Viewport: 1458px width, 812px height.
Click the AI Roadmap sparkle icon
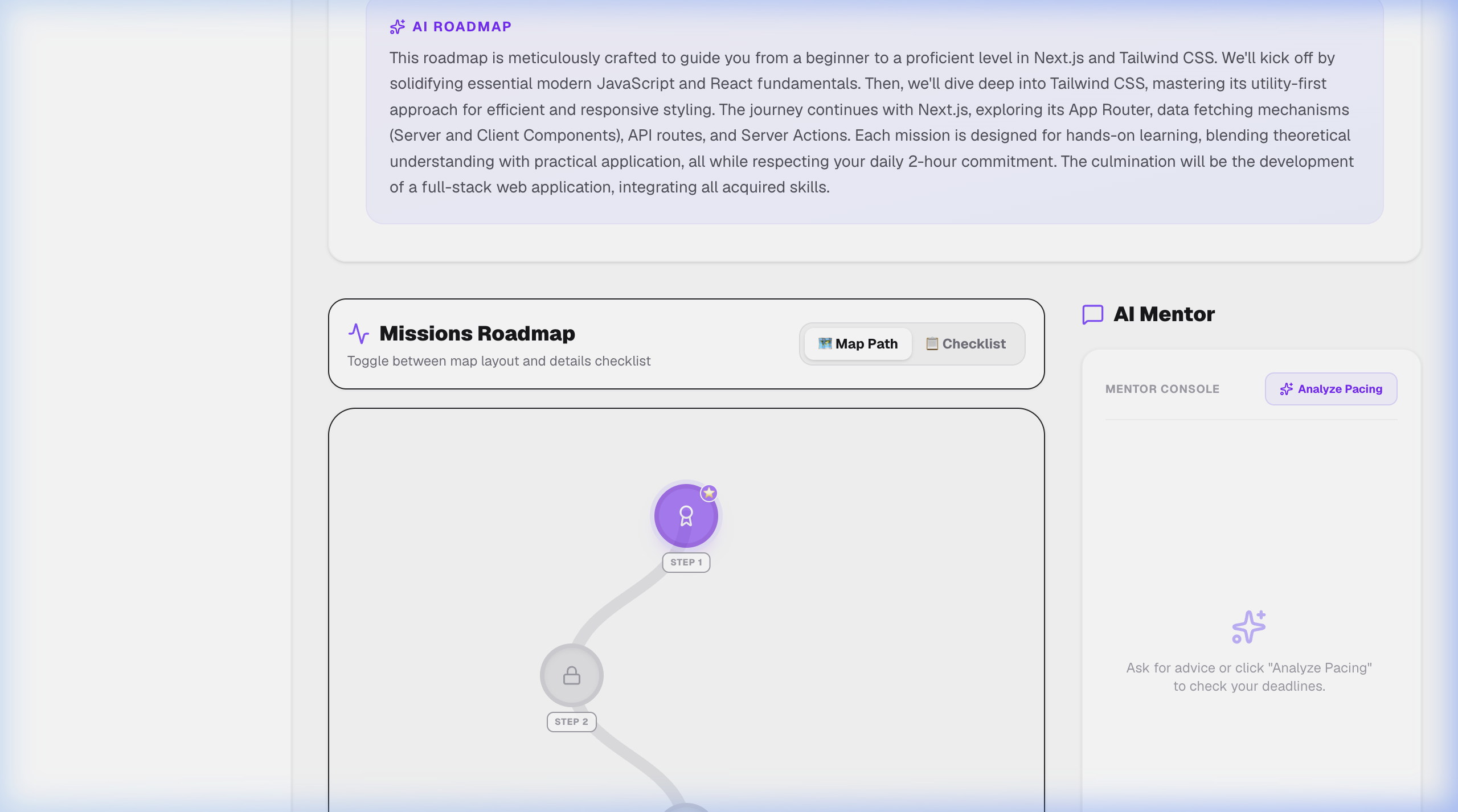398,27
